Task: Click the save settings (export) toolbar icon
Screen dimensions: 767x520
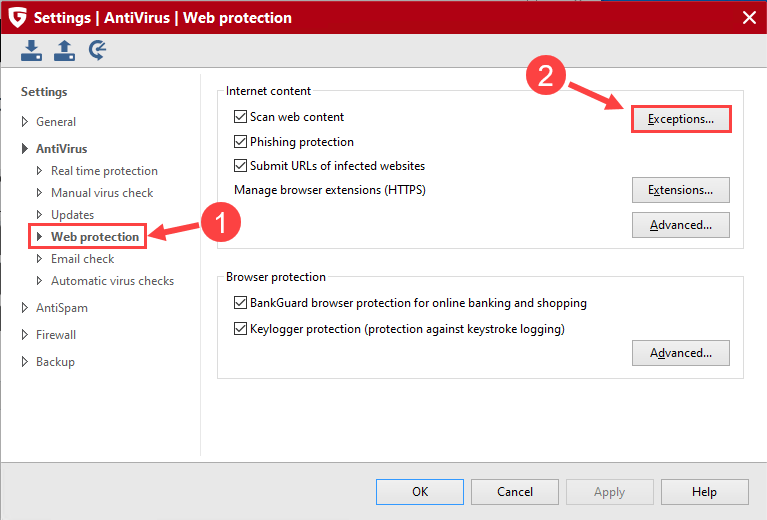Action: 65,51
